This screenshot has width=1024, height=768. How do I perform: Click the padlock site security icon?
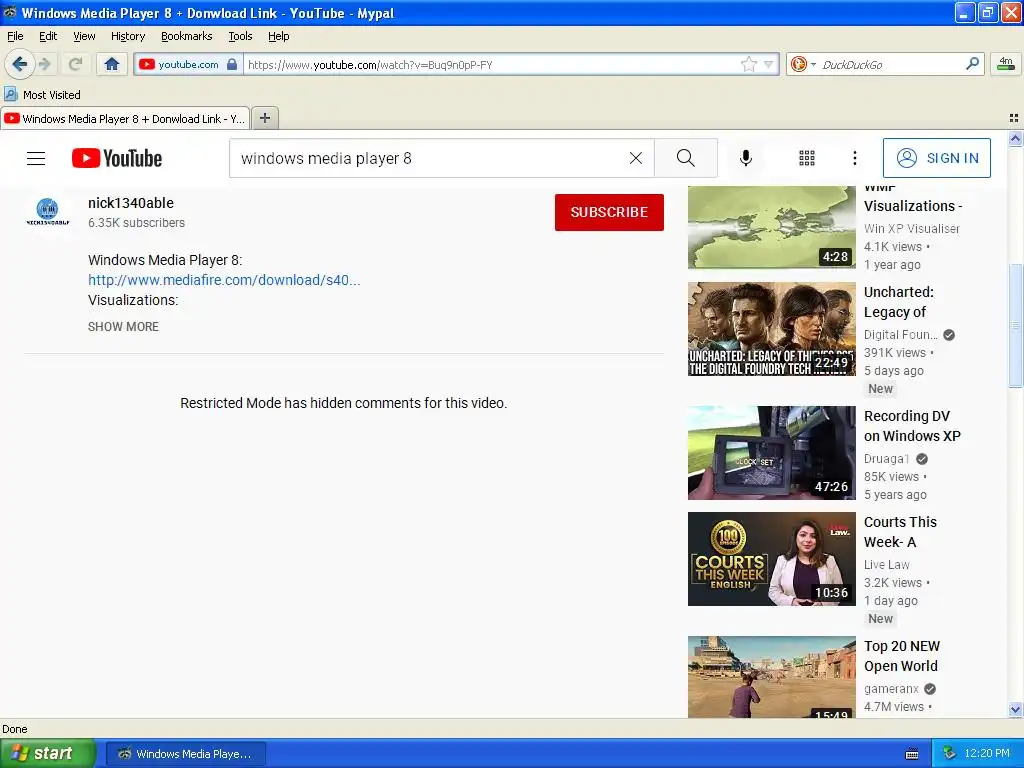coord(232,64)
